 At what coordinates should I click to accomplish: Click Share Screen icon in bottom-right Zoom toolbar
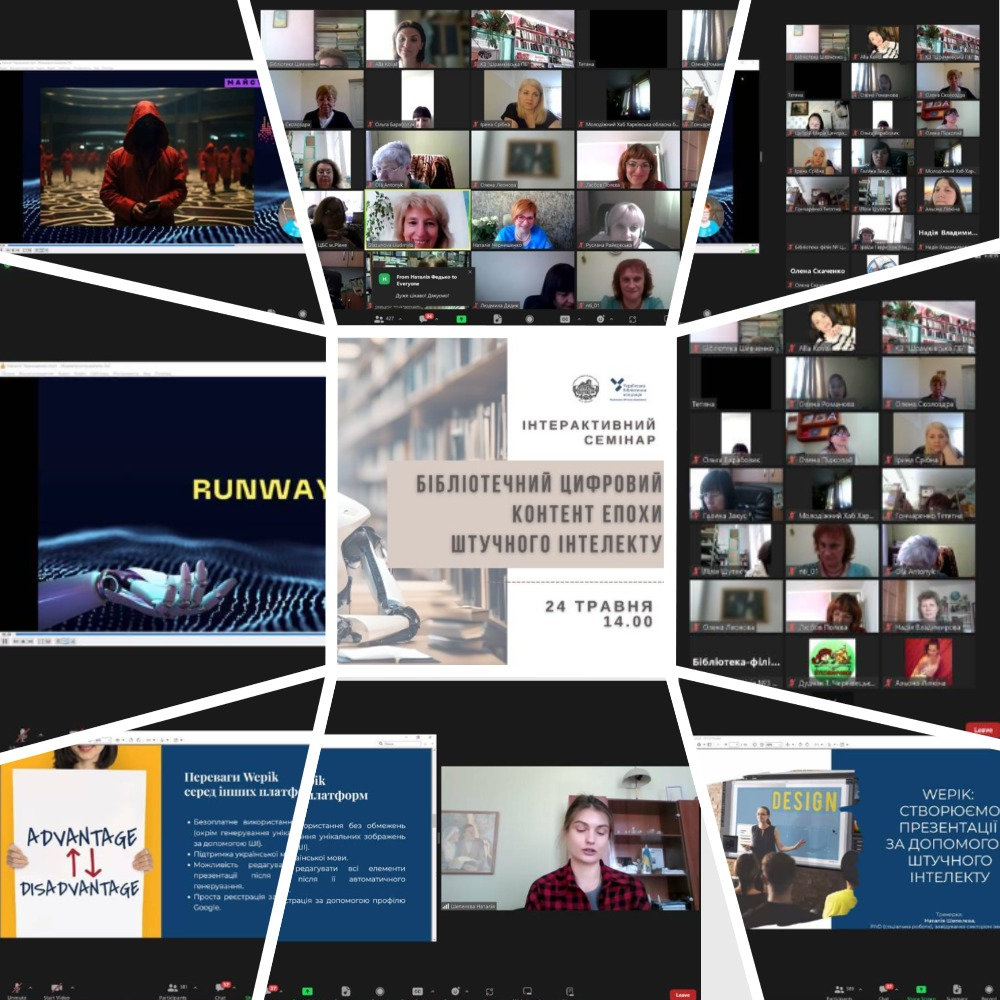tap(920, 989)
